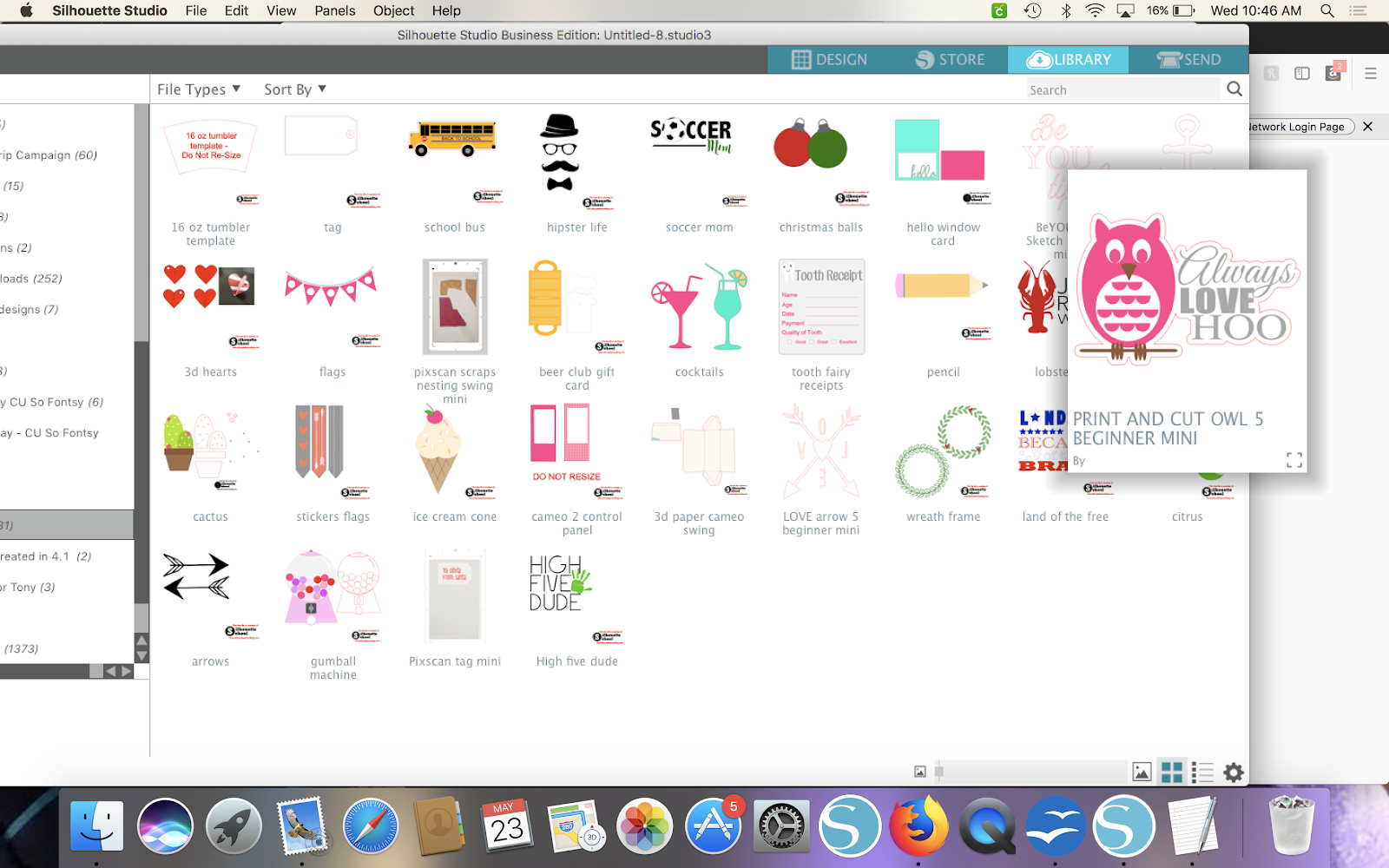Open Trash in the dock
Viewport: 1389px width, 868px height.
tap(1291, 825)
